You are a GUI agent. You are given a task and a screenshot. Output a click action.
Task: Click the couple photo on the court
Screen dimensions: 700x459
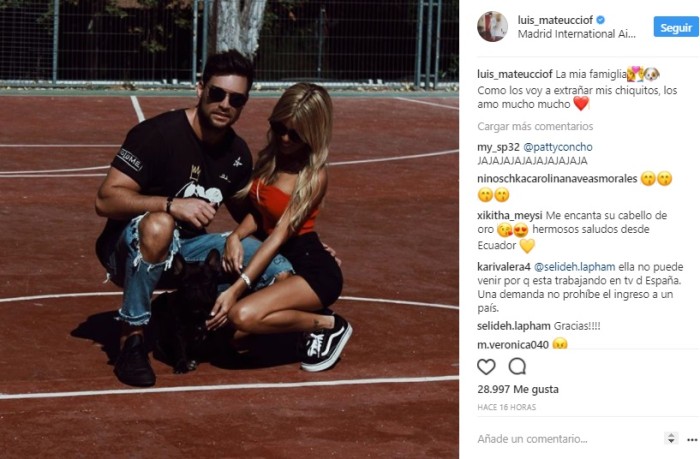[229, 230]
